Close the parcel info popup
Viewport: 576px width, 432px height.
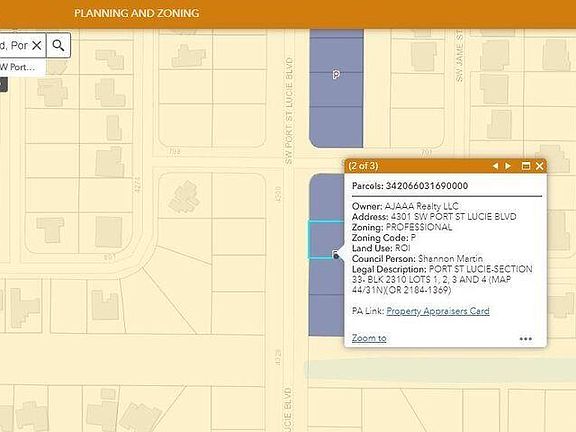pyautogui.click(x=539, y=166)
